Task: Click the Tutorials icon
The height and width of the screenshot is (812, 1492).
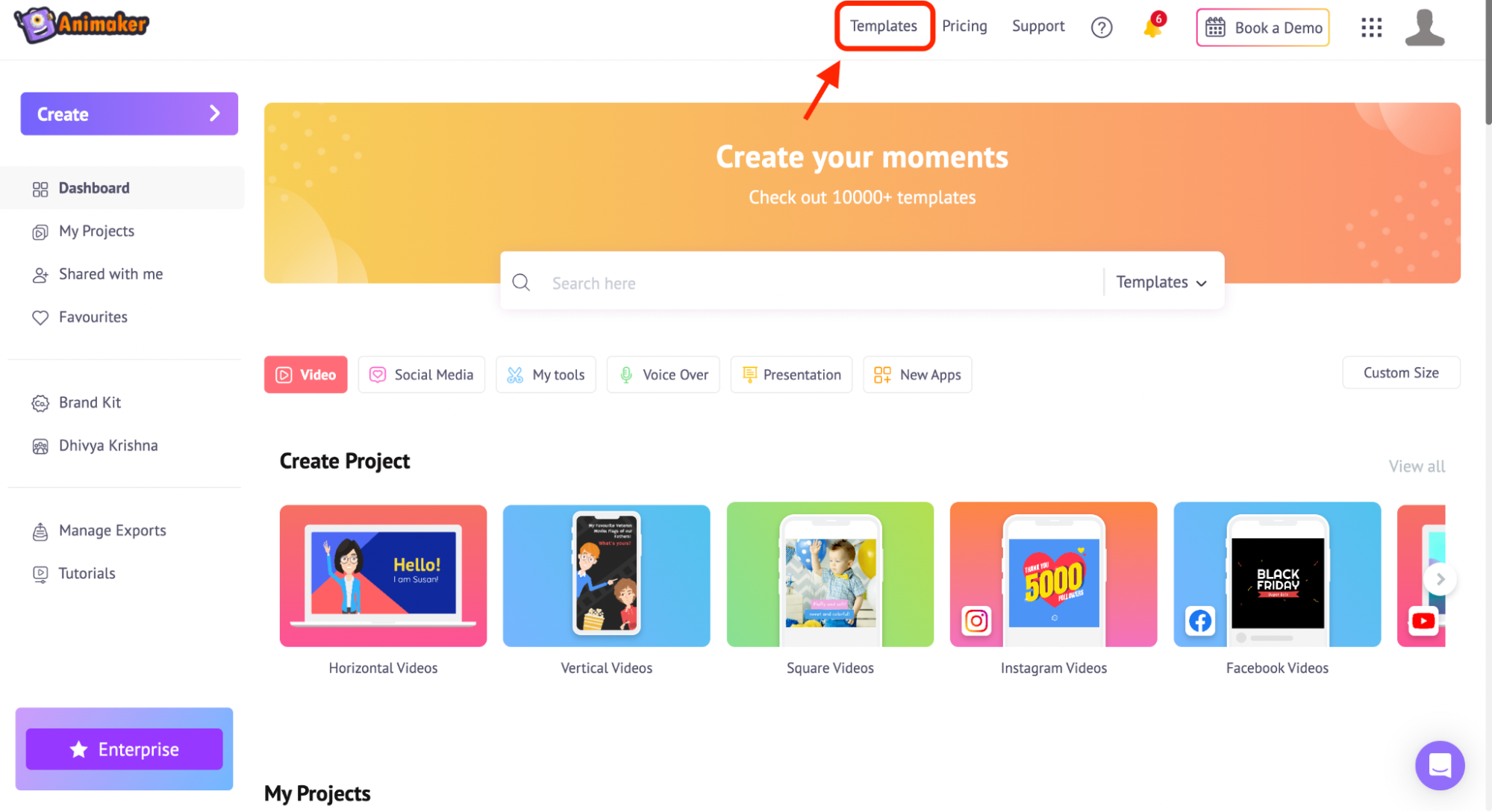Action: 39,573
